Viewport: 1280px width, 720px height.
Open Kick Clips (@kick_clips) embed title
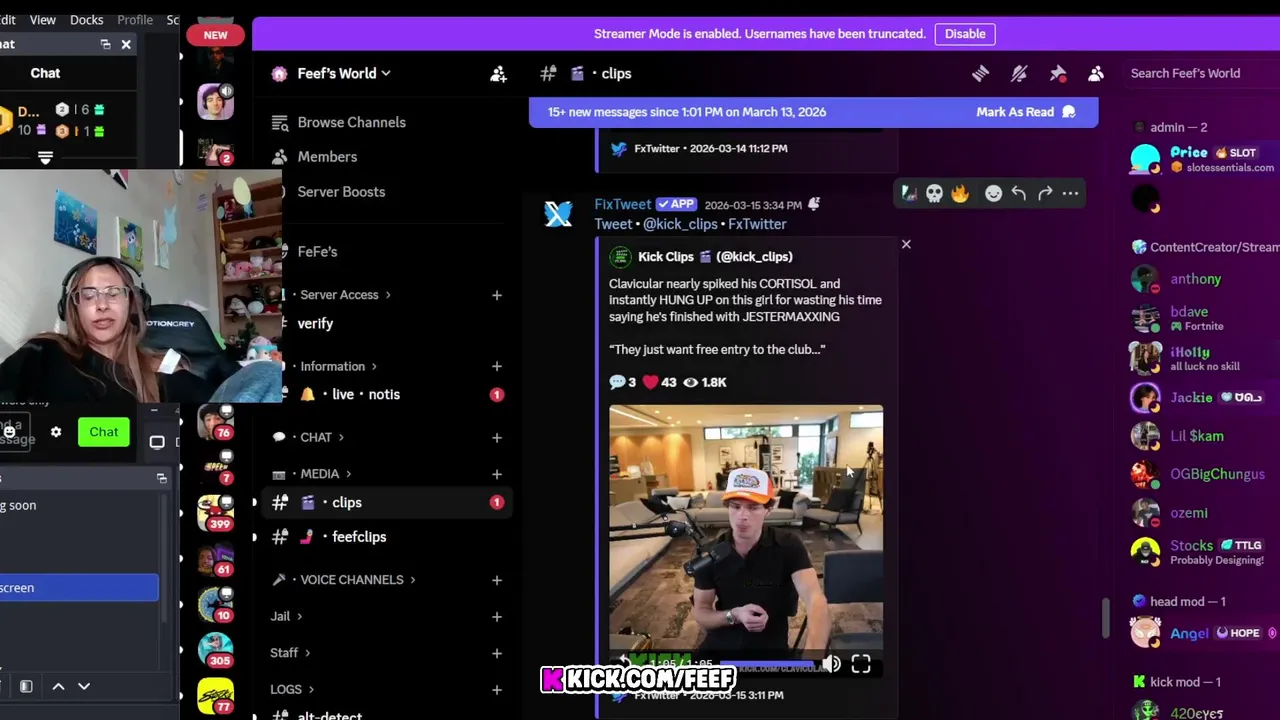(715, 257)
